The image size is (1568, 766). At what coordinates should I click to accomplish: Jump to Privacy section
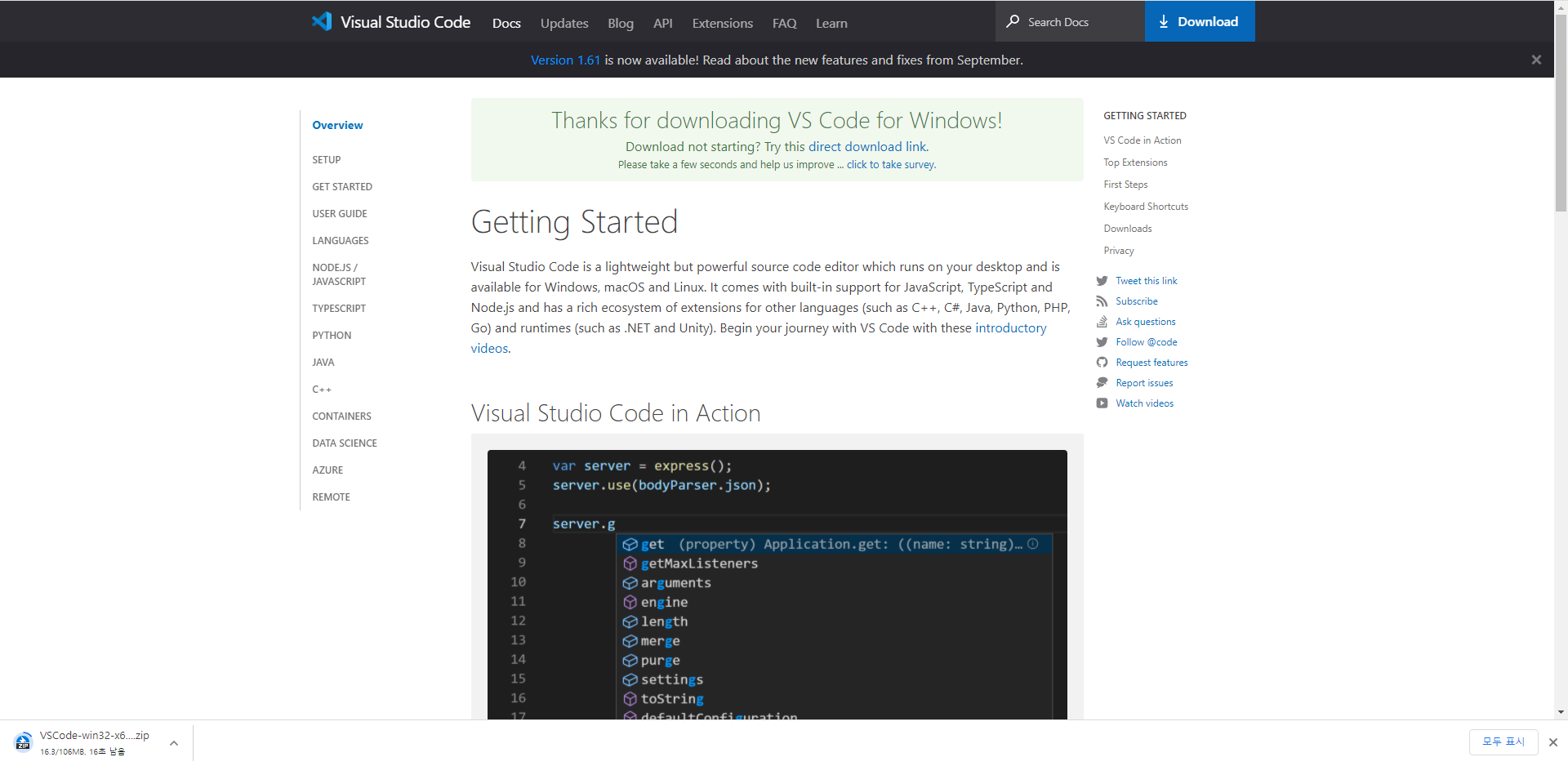click(x=1119, y=251)
